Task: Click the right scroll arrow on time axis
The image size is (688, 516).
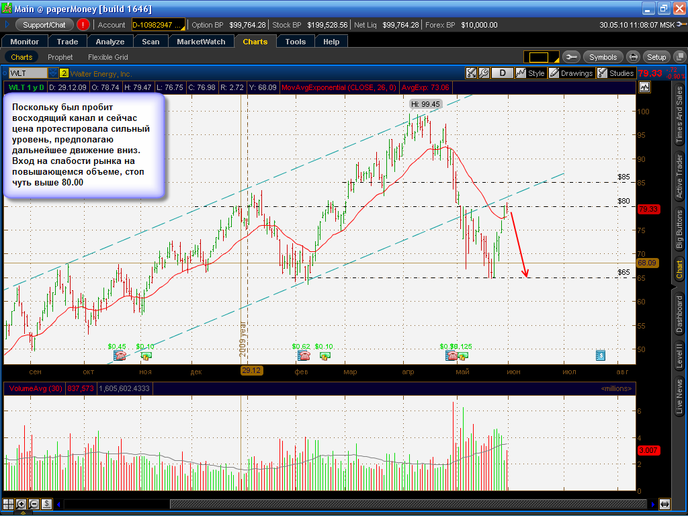Action: point(653,504)
